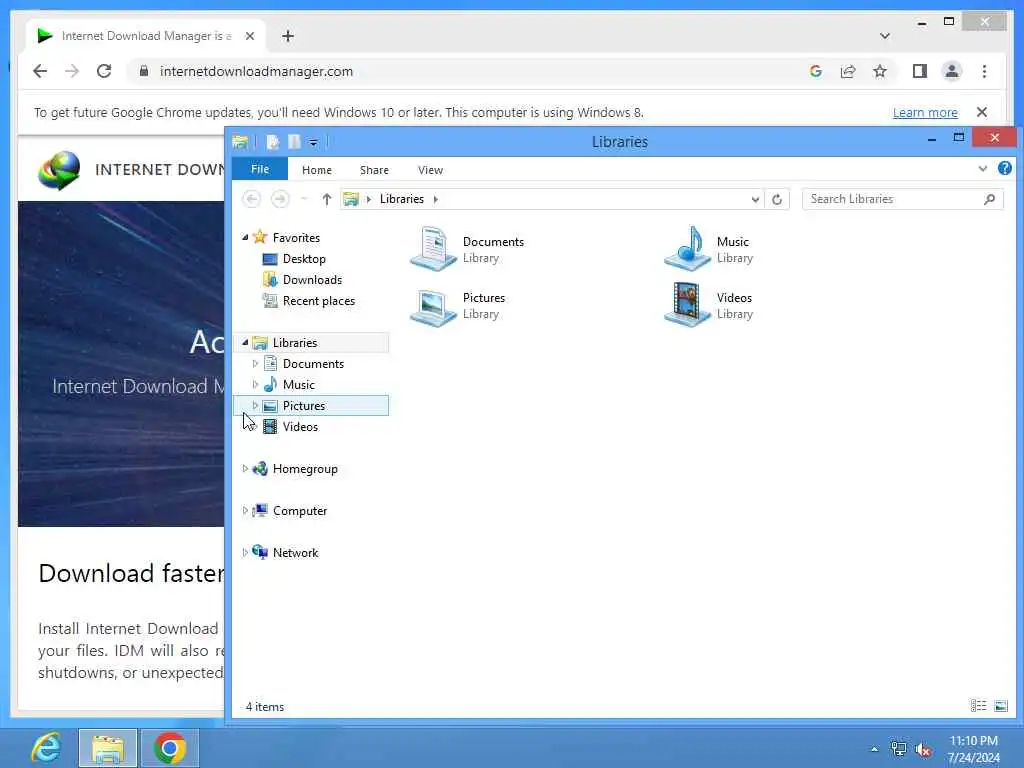This screenshot has height=768, width=1024.
Task: Select Homegroup in navigation pane
Action: [305, 469]
